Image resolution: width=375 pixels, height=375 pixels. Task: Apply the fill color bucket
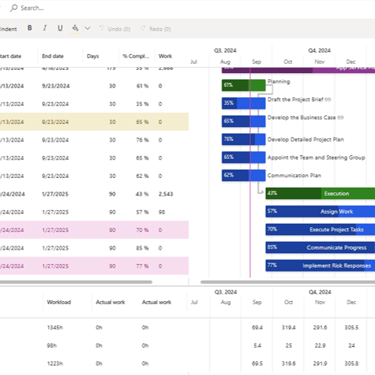[75, 28]
